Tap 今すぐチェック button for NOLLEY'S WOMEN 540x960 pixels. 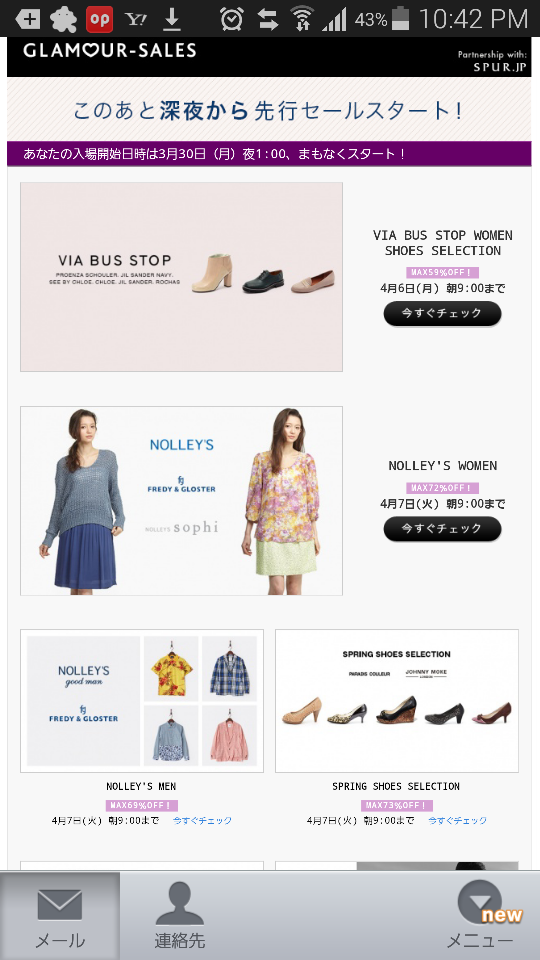[x=442, y=528]
